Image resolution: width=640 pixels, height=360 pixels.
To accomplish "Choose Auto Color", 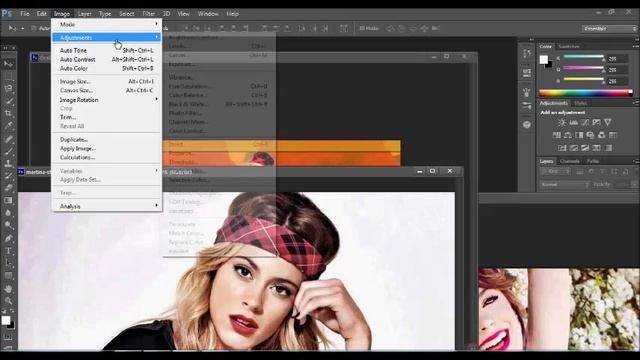I will coord(107,69).
